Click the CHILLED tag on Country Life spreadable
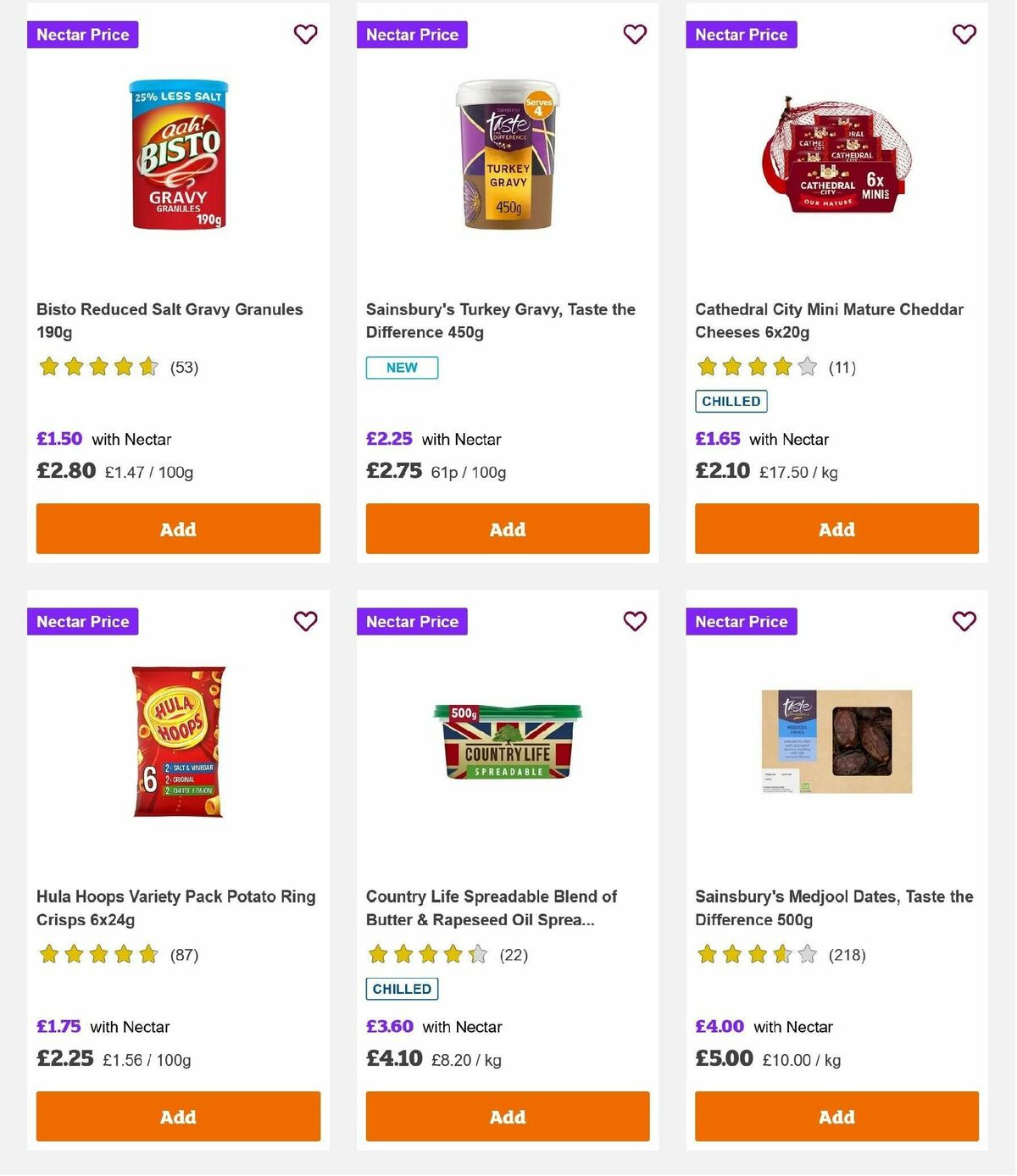This screenshot has height=1176, width=1017. pyautogui.click(x=402, y=989)
